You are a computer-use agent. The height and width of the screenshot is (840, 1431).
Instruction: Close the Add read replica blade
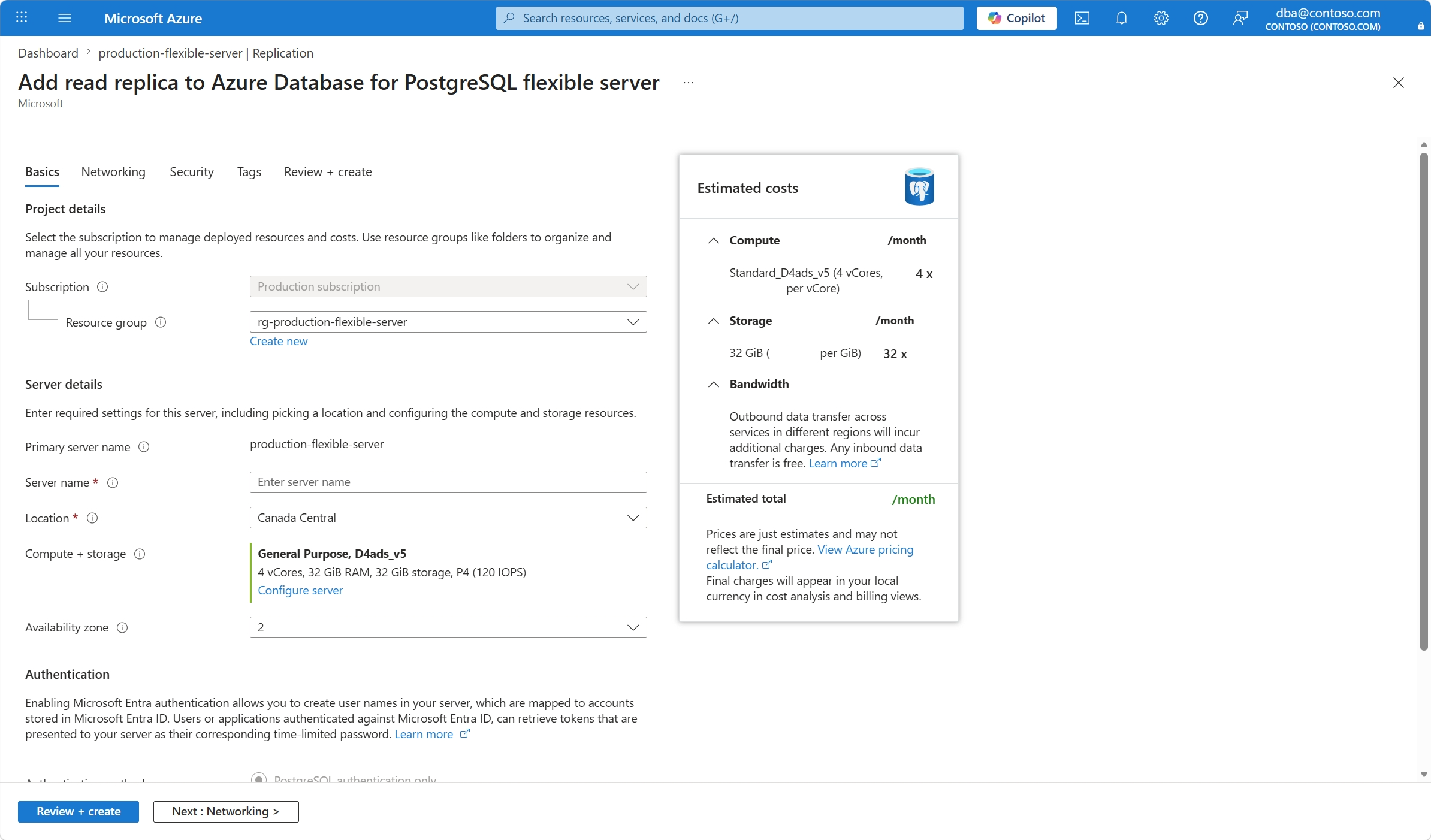click(x=1399, y=83)
